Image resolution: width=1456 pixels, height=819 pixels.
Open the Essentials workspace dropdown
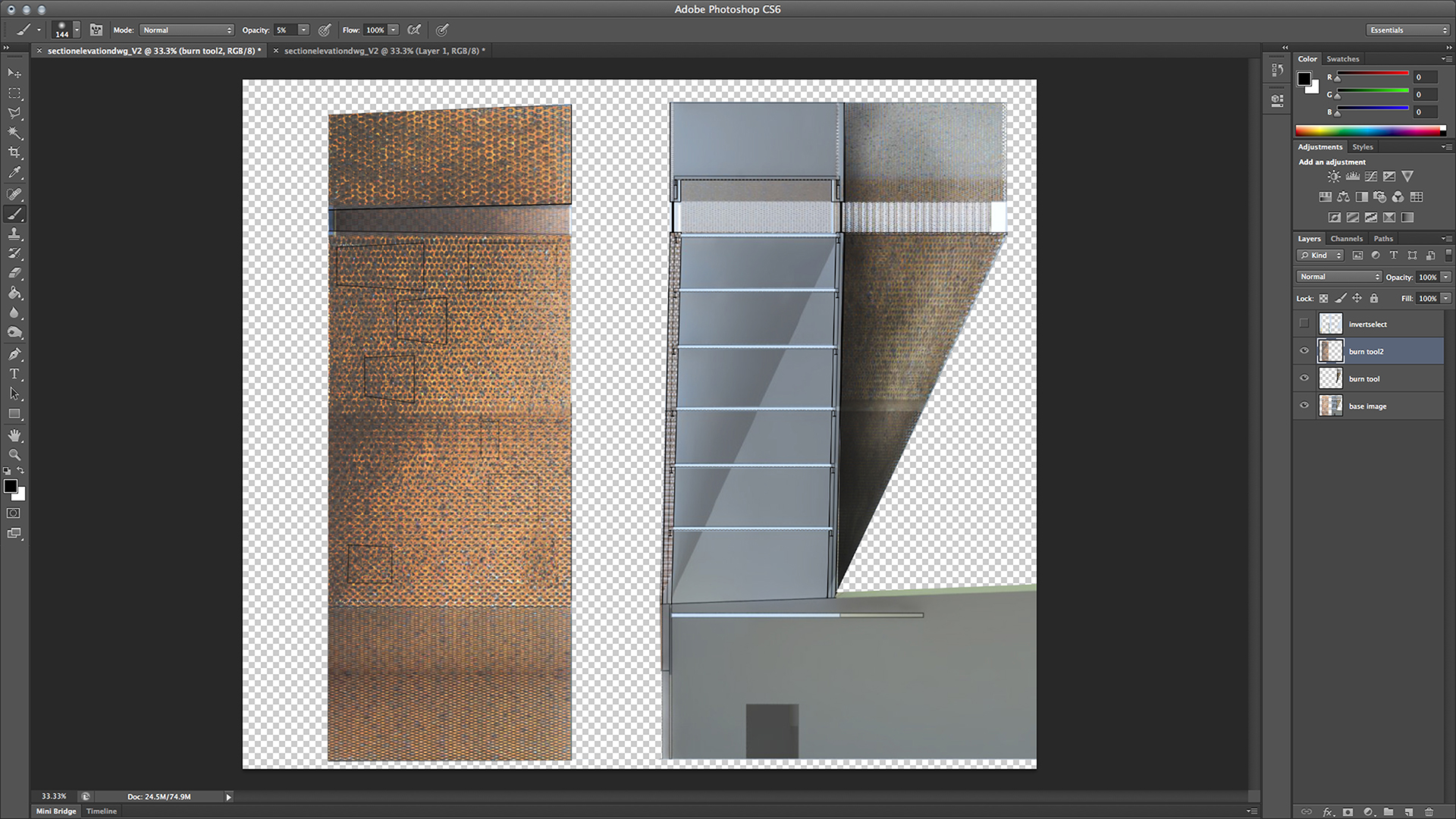[1408, 30]
